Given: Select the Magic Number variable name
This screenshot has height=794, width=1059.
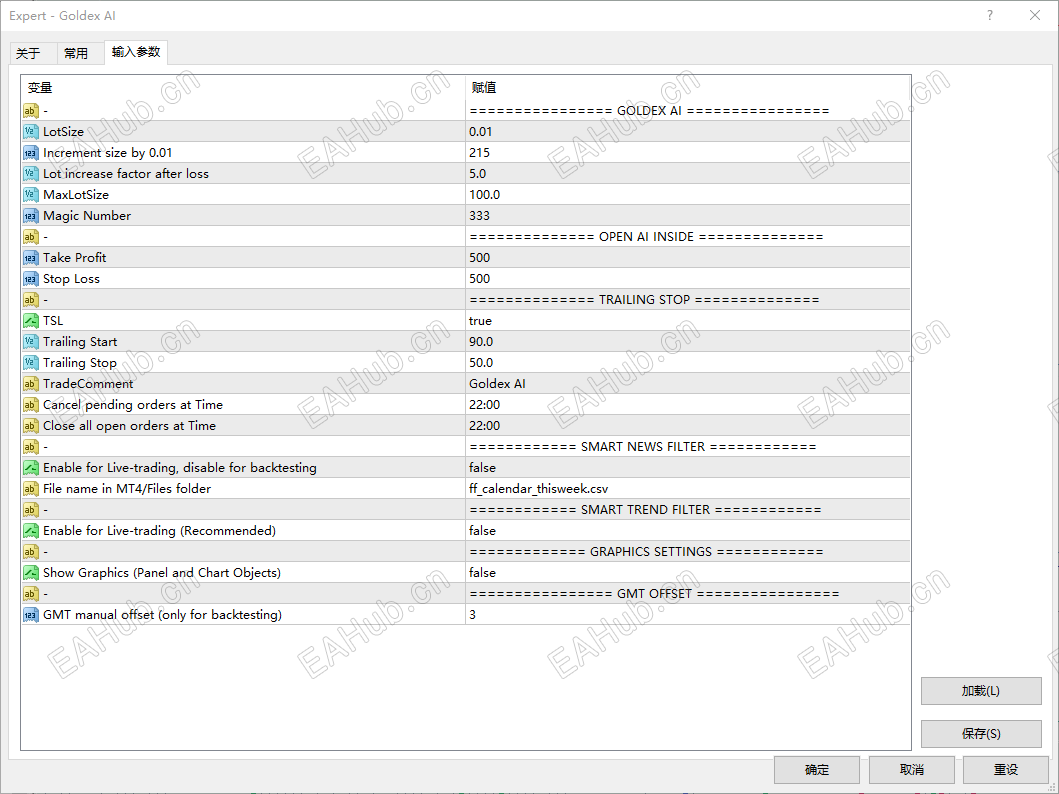Looking at the screenshot, I should coord(87,215).
